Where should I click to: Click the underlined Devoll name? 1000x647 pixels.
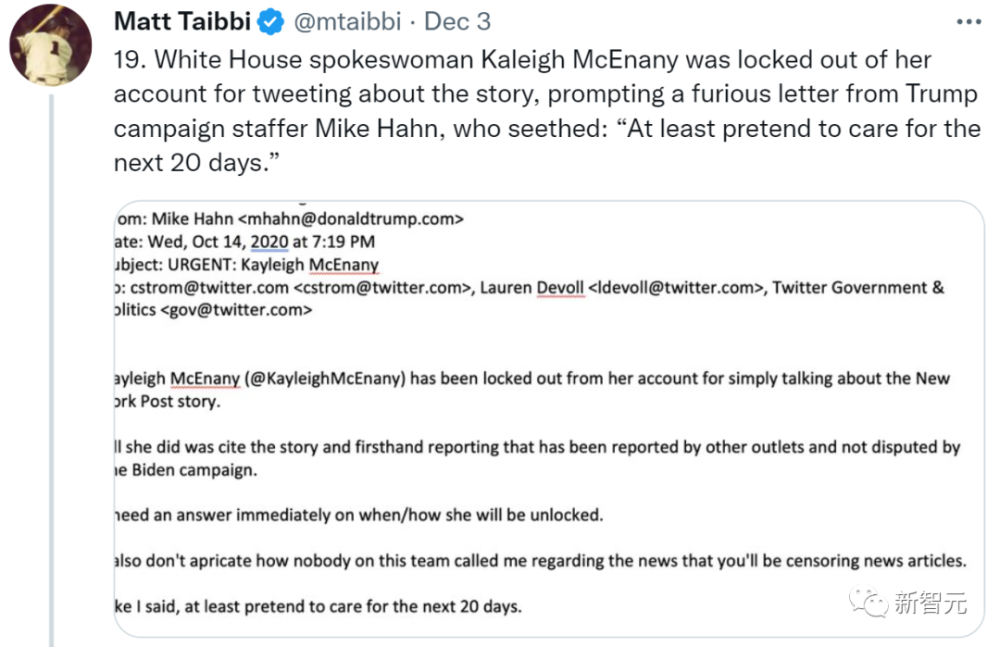click(x=560, y=288)
